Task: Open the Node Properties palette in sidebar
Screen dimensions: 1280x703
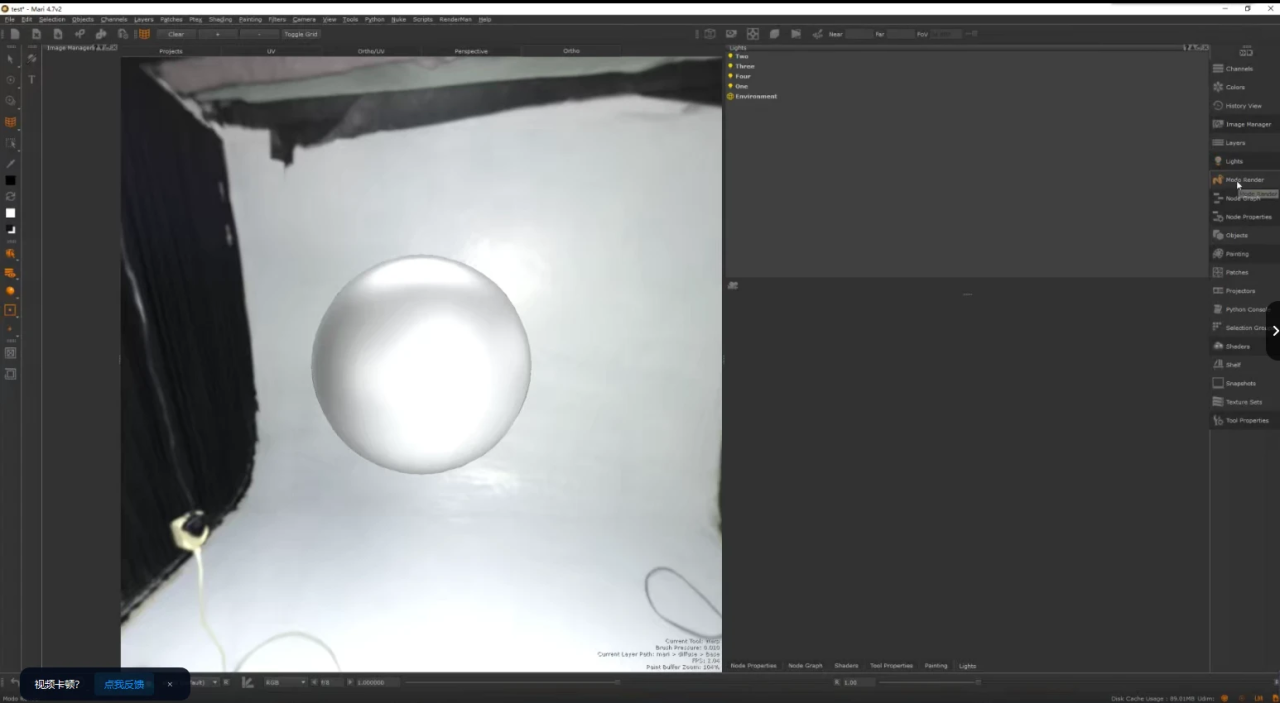Action: (x=1248, y=217)
